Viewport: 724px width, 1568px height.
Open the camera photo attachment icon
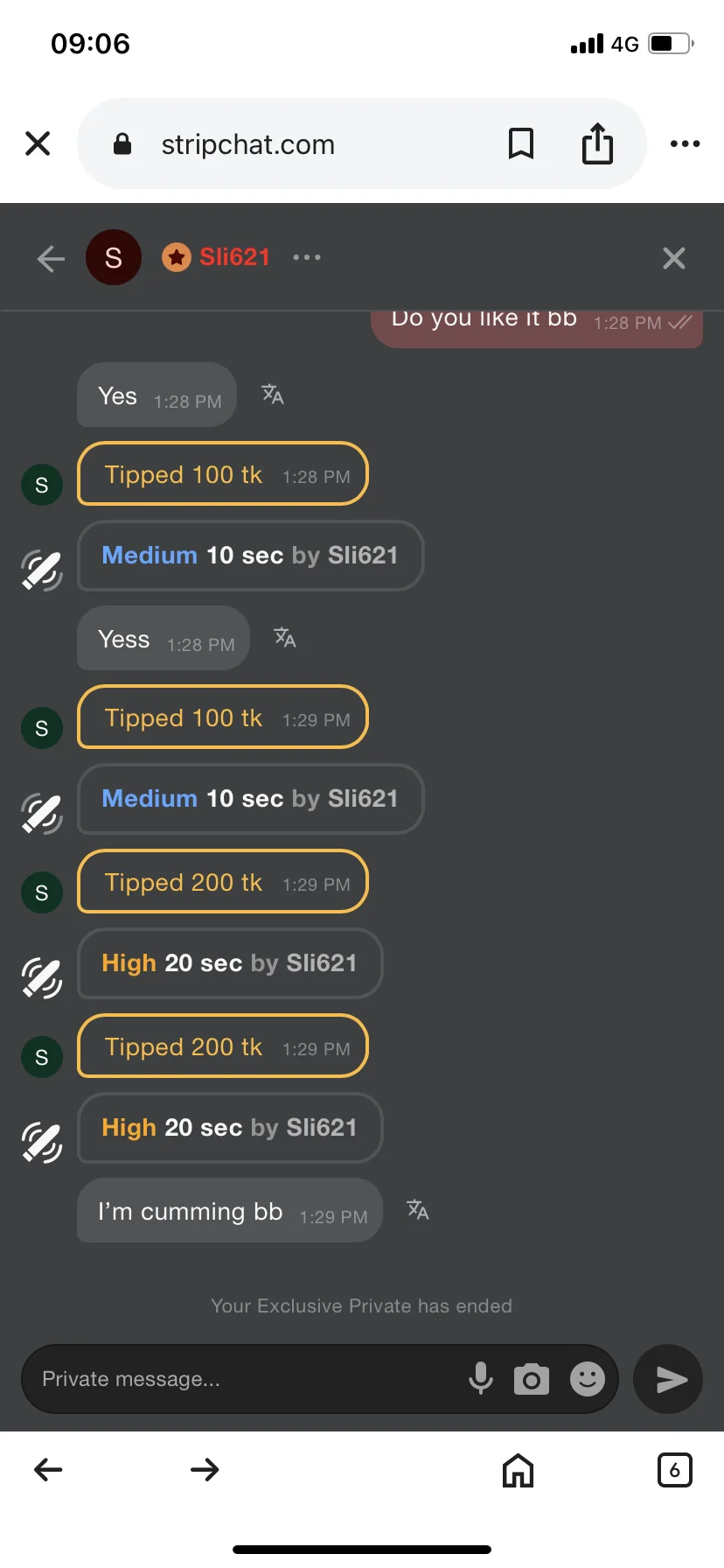point(532,1379)
